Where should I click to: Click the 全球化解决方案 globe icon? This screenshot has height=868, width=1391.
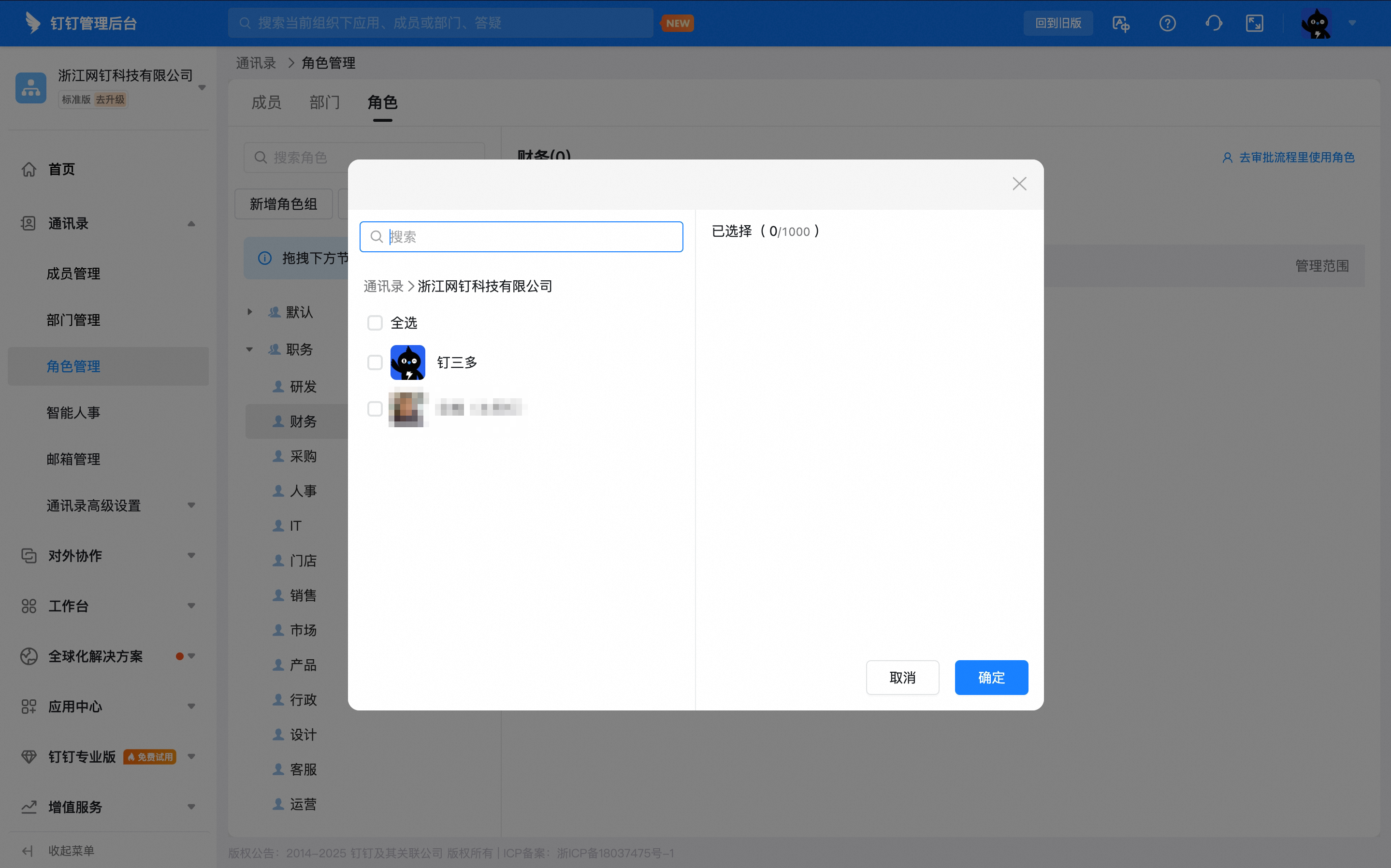[29, 656]
